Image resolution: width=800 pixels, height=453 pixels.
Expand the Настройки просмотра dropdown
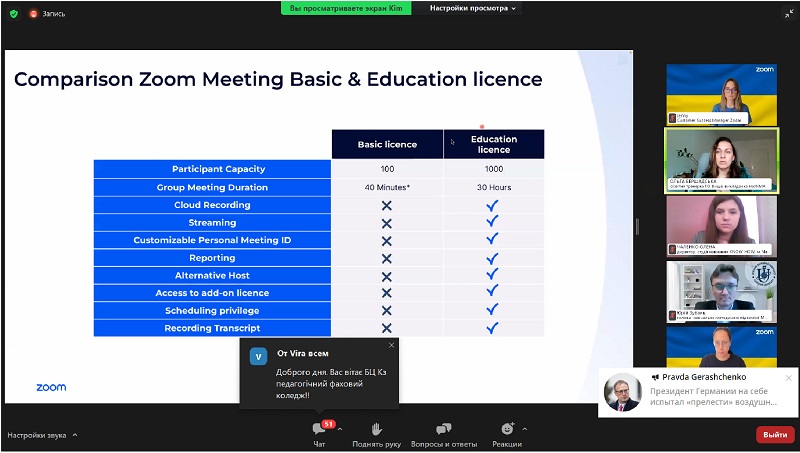pyautogui.click(x=472, y=8)
